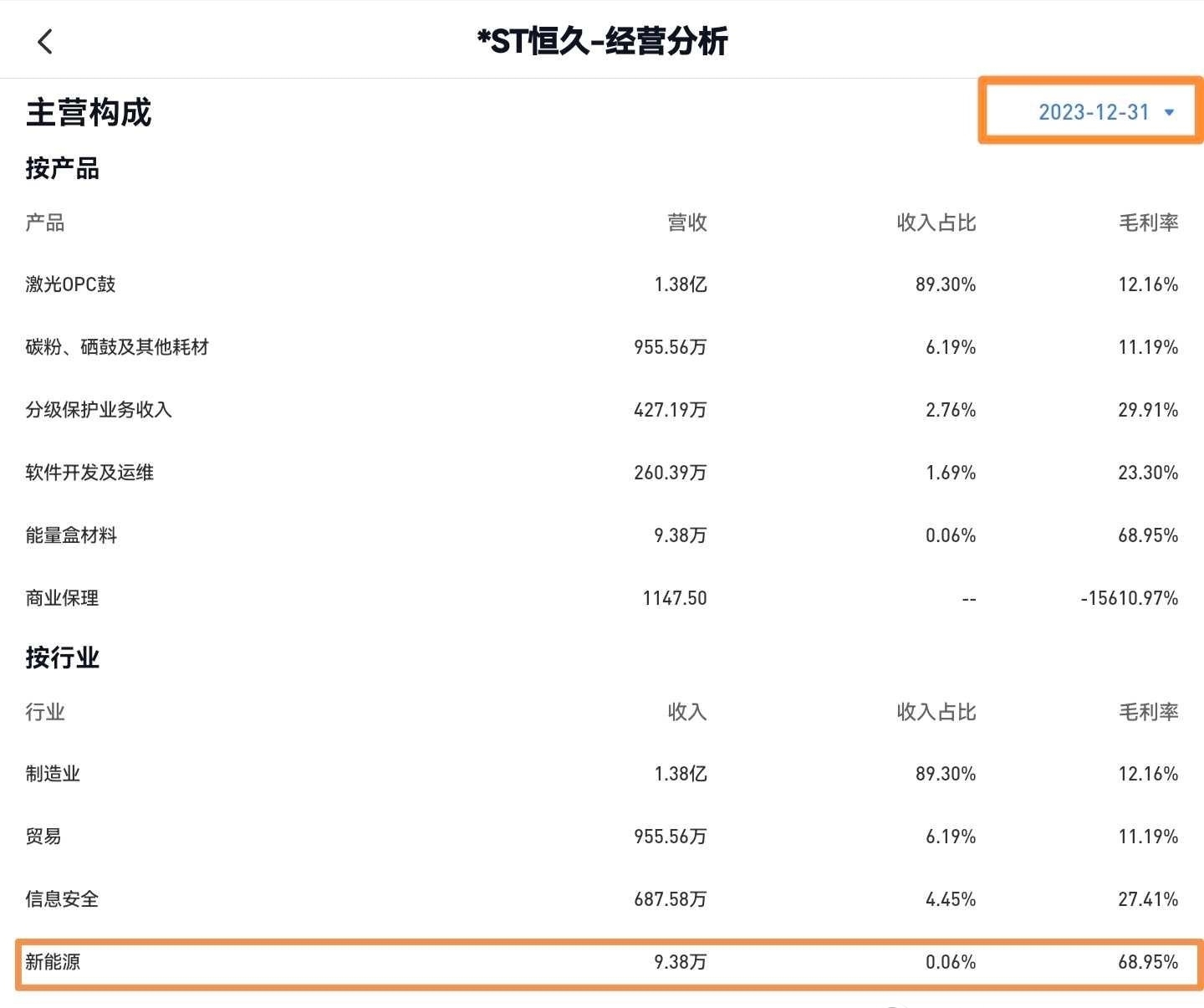Screen dimensions: 1204x1008
Task: Click the -15610.97% gross margin value
Action: [1130, 598]
